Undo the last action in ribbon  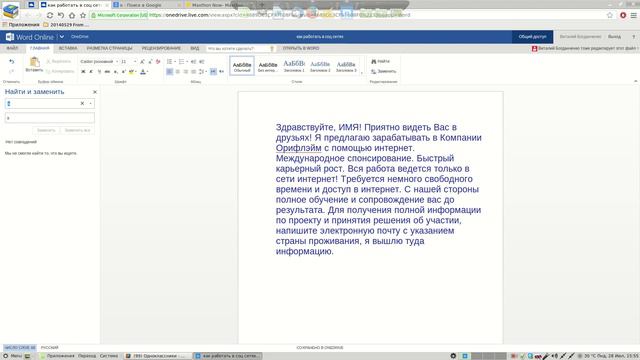click(x=11, y=62)
